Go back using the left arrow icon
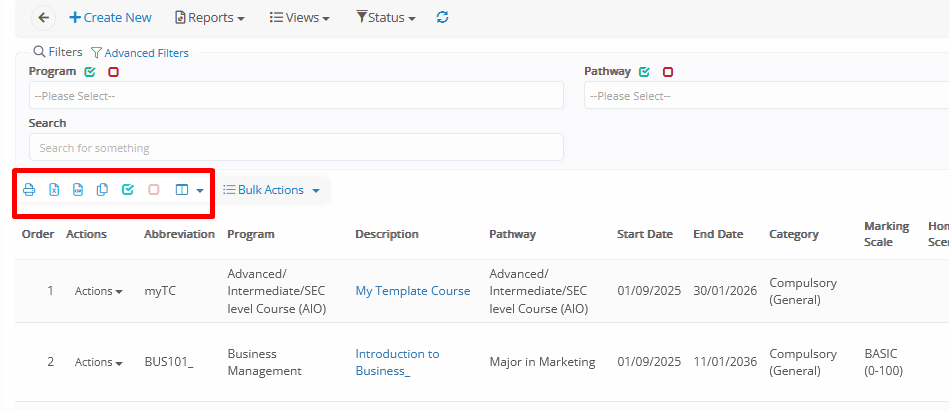The image size is (949, 411). (x=43, y=18)
